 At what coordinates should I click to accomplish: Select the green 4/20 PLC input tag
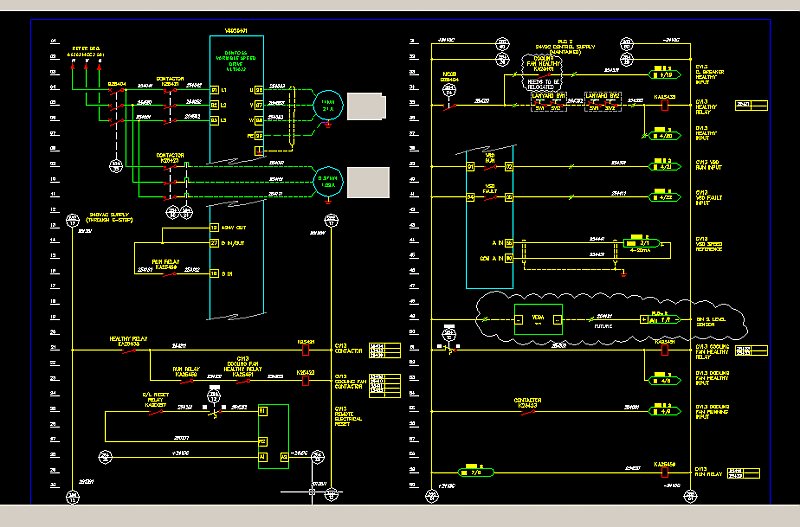(x=663, y=134)
